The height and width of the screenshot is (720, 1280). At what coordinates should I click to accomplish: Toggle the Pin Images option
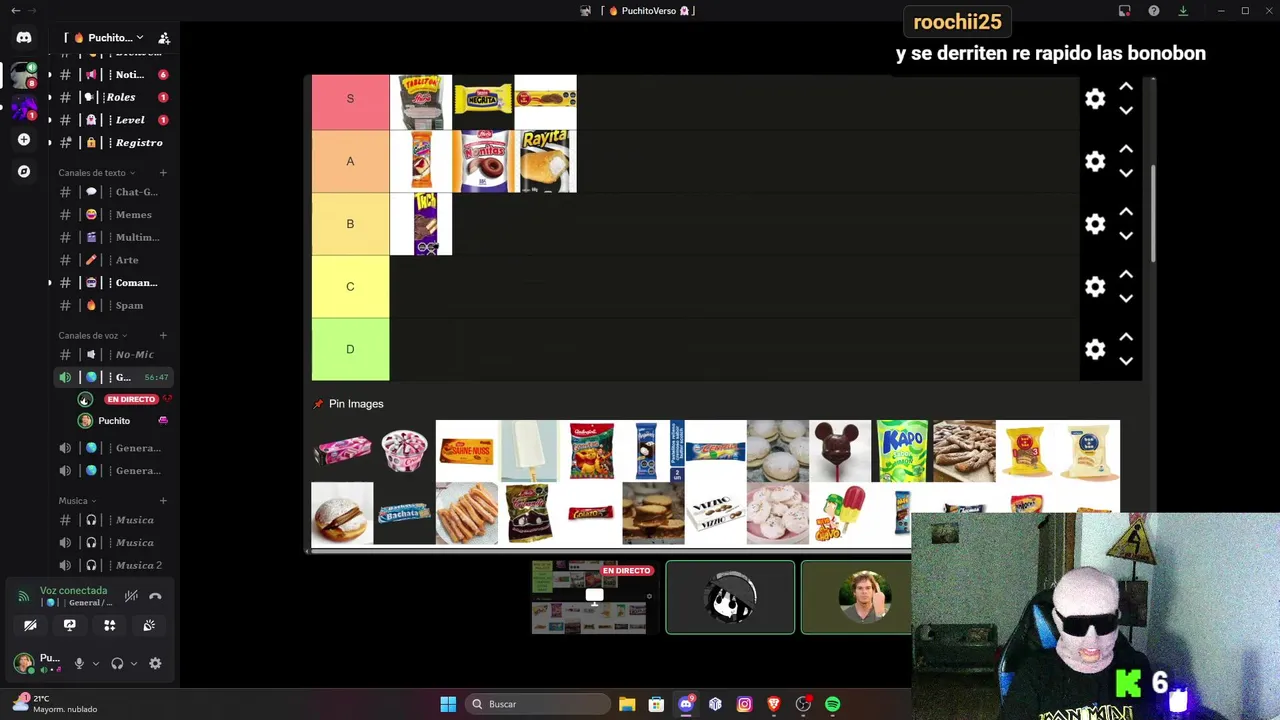(348, 404)
